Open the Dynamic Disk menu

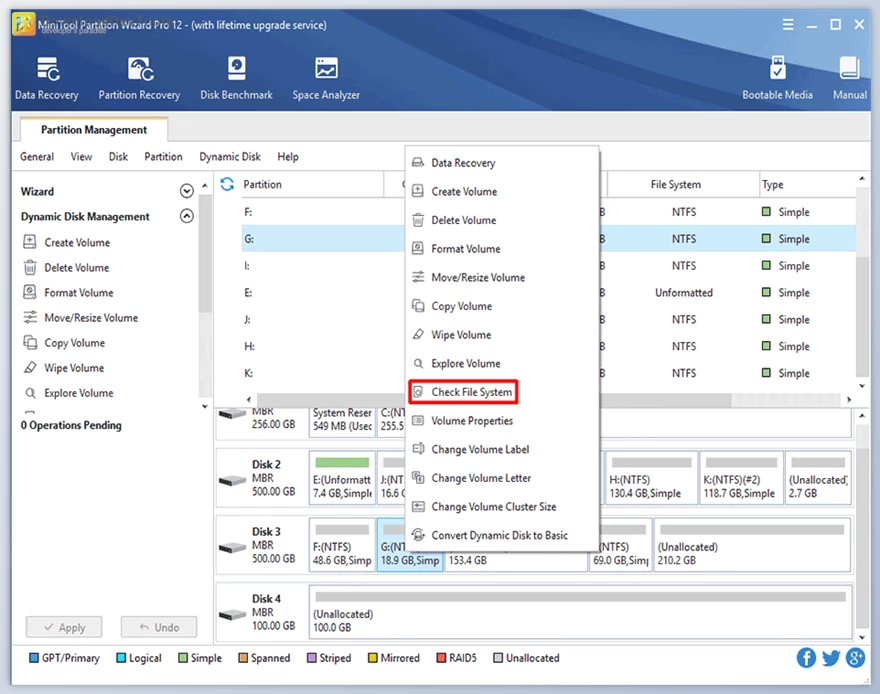[x=230, y=157]
